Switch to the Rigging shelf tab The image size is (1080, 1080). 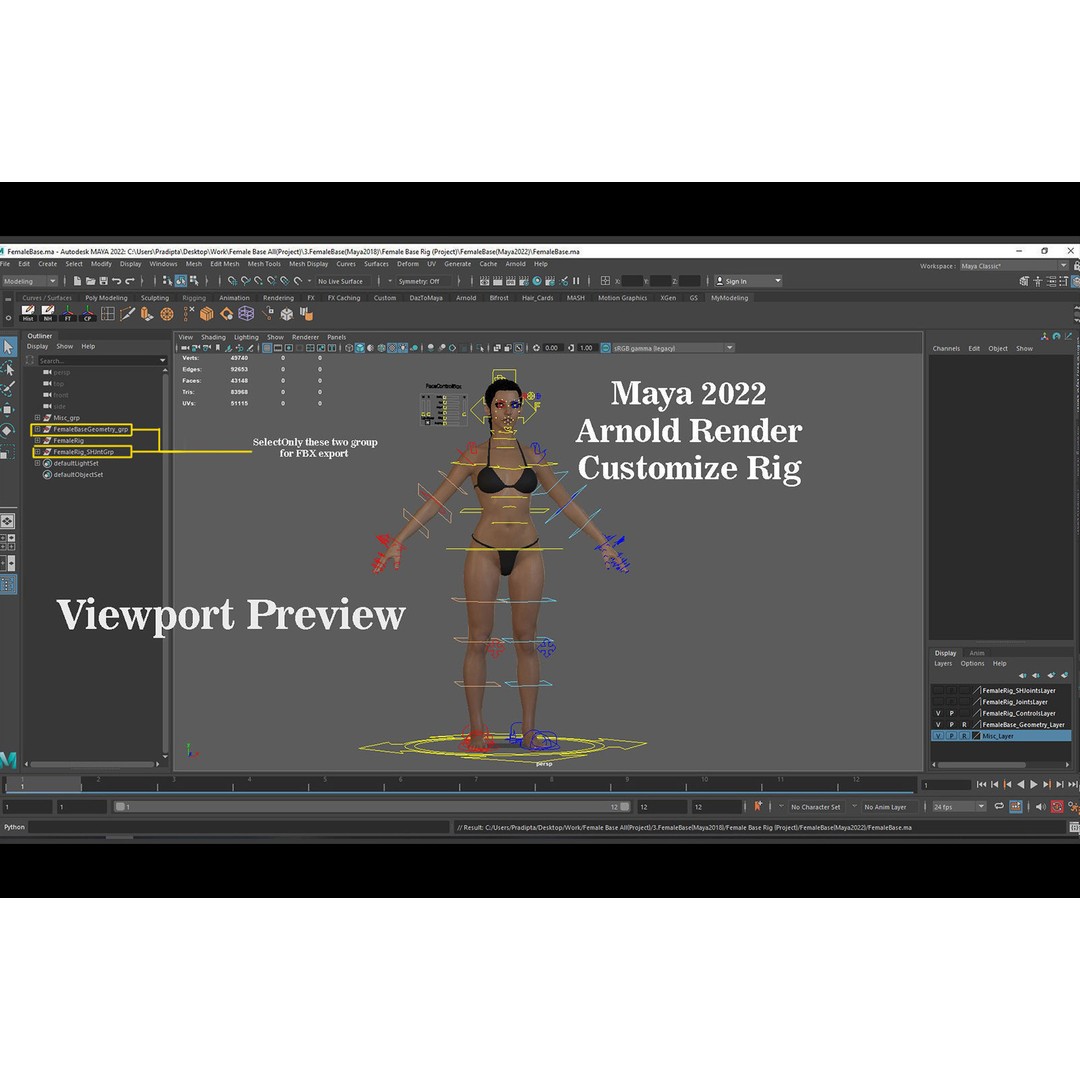[x=194, y=298]
